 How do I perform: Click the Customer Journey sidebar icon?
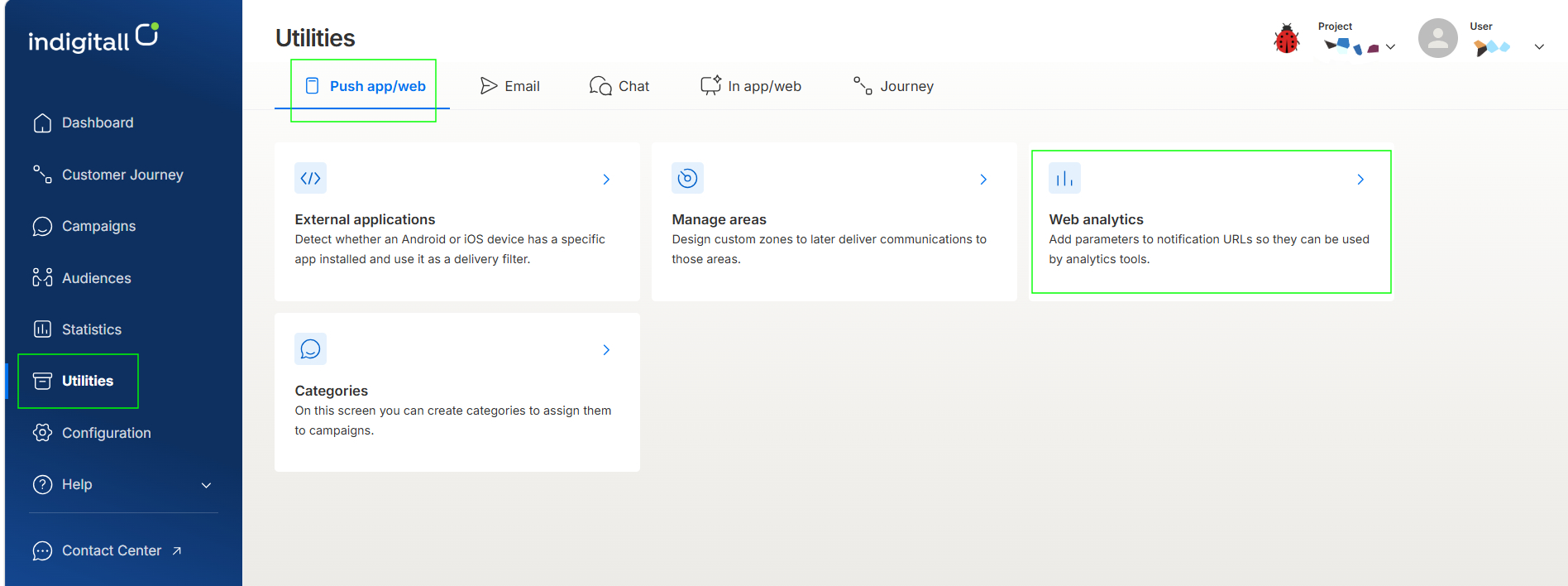coord(42,175)
